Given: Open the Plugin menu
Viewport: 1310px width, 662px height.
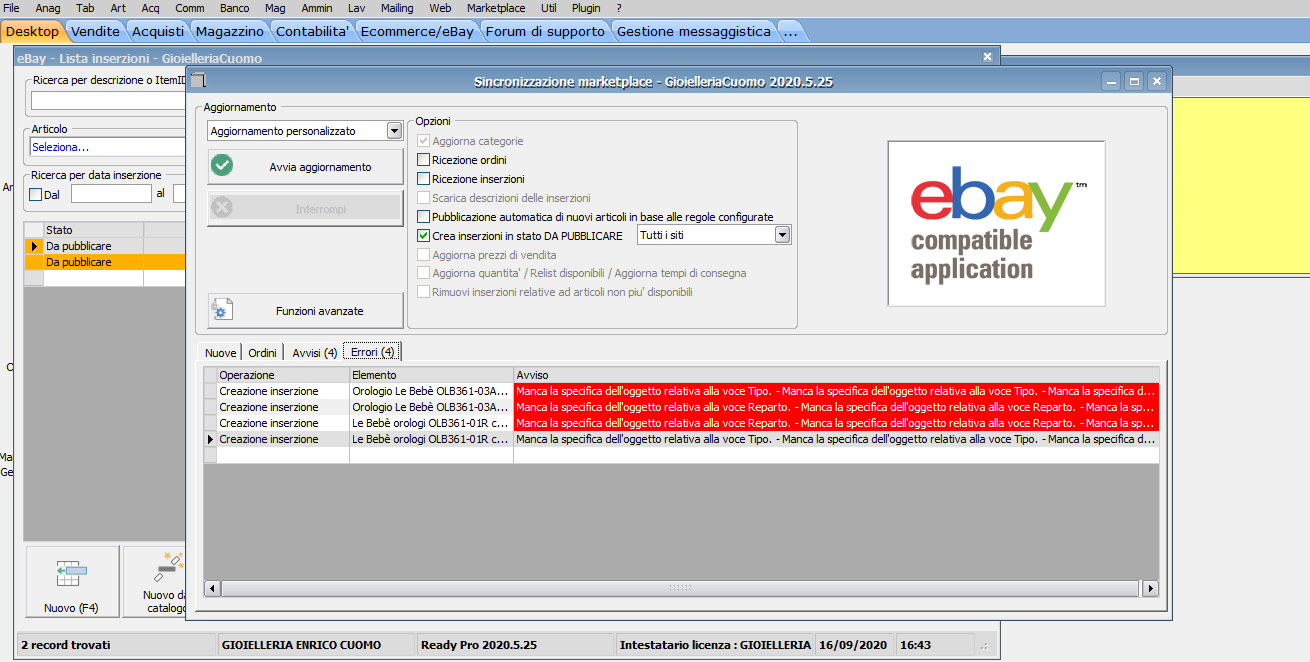Looking at the screenshot, I should pos(586,8).
